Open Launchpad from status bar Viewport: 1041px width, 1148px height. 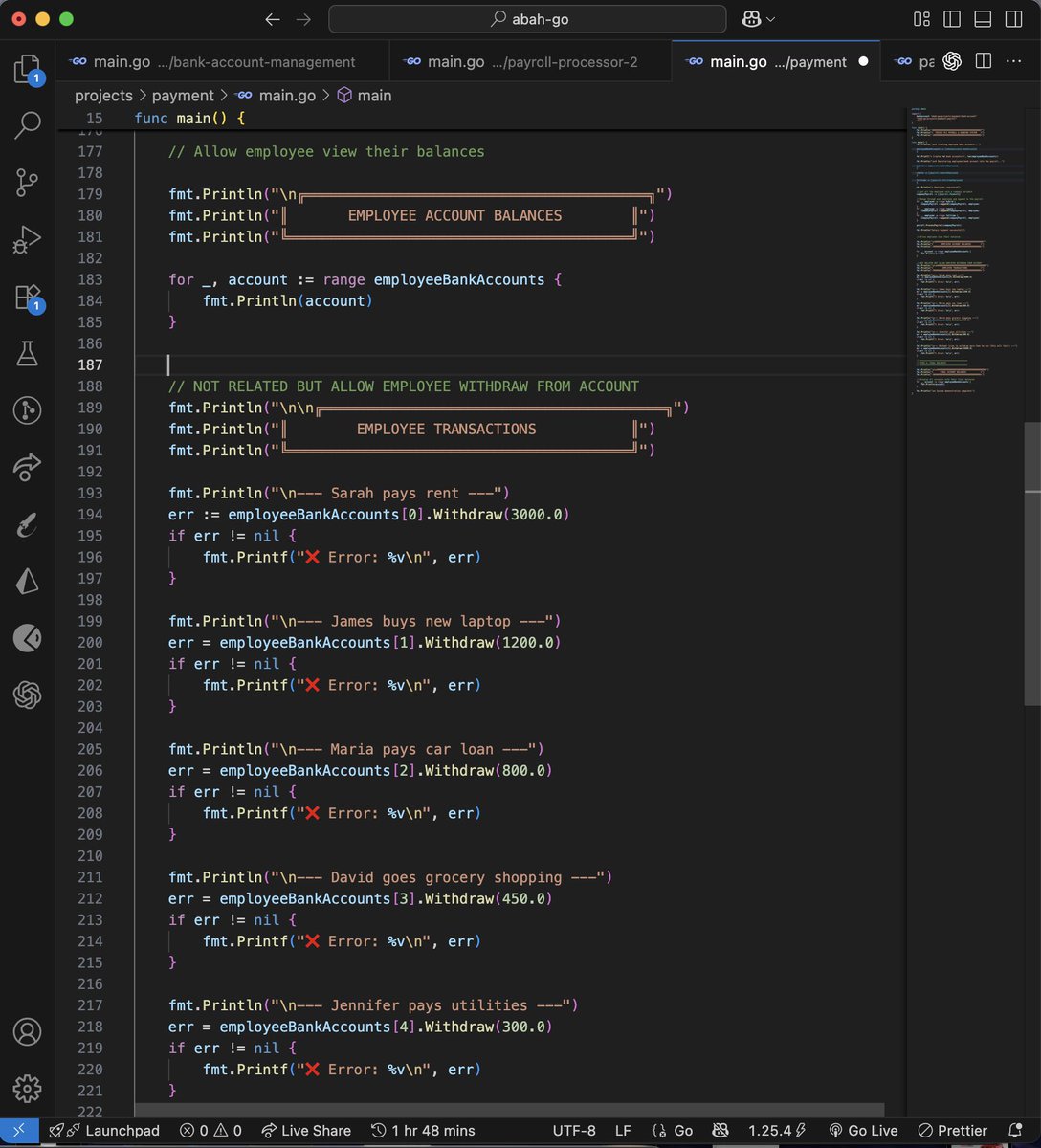pyautogui.click(x=105, y=1131)
